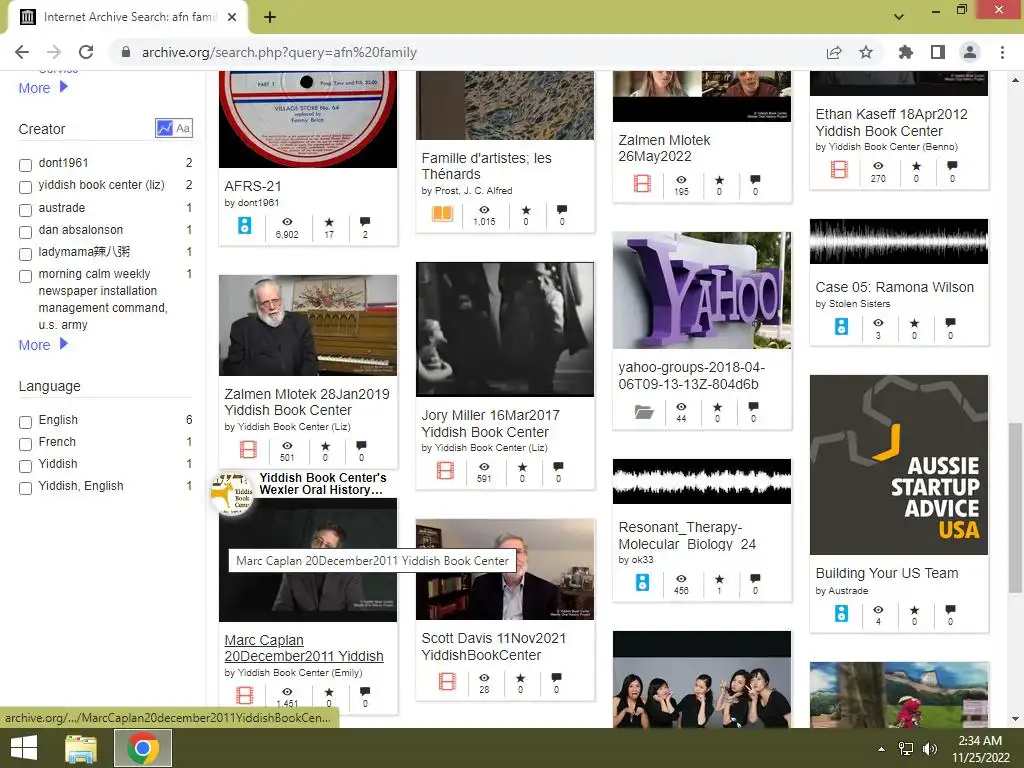Check the Yiddish, English language filter
Image resolution: width=1024 pixels, height=768 pixels.
tap(25, 488)
